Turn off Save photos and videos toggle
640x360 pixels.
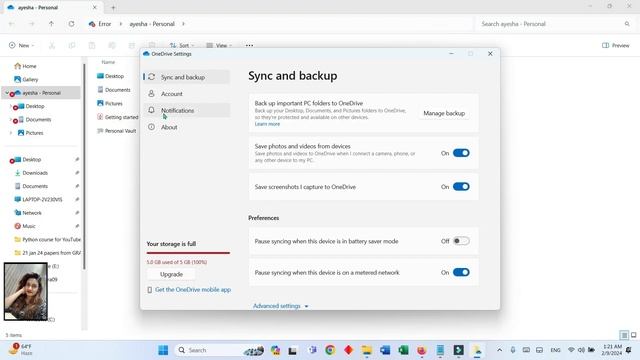[461, 153]
